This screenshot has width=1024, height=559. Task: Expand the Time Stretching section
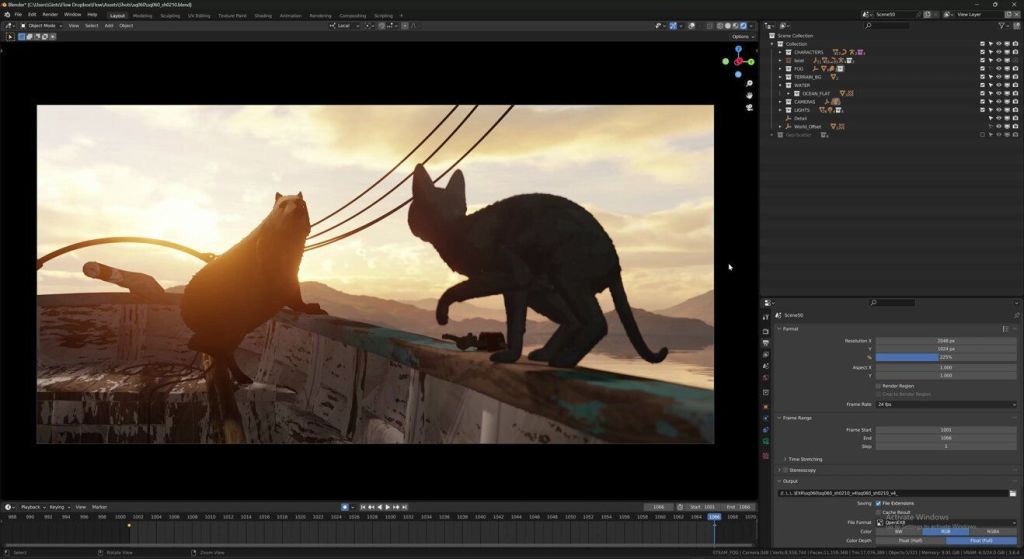[806, 459]
